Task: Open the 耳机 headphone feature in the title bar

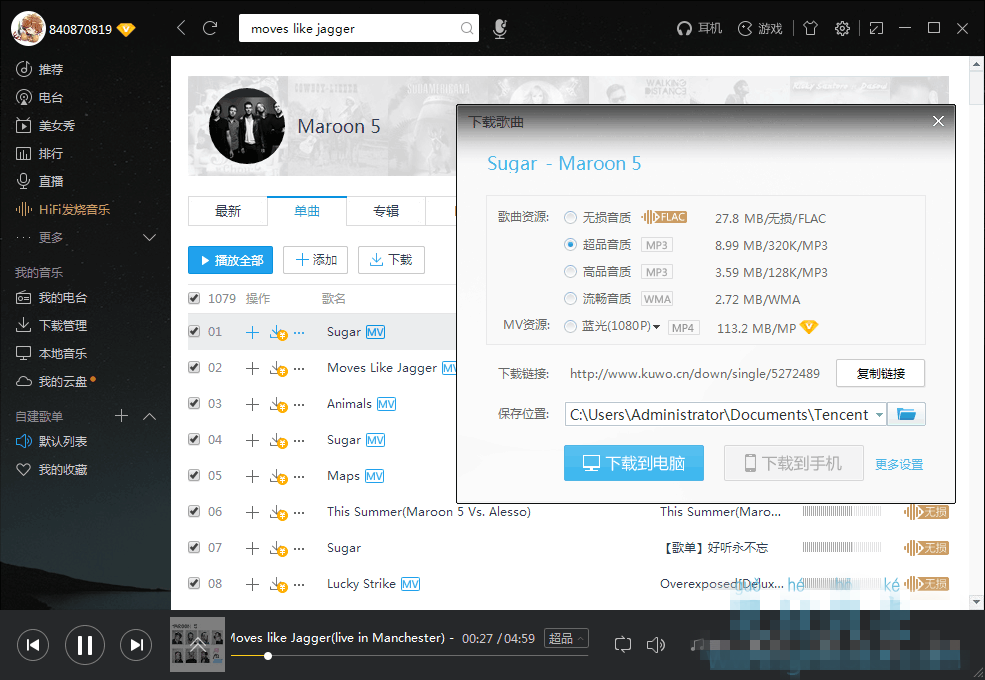Action: [x=699, y=28]
